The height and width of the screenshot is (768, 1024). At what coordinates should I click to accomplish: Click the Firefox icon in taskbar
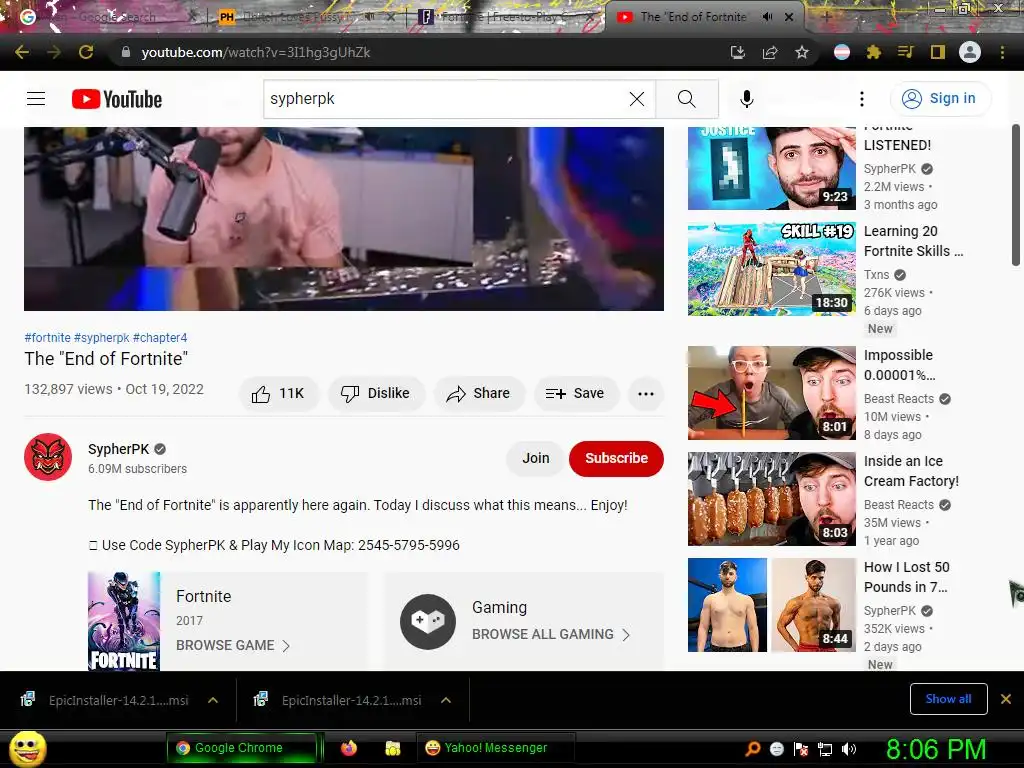[x=349, y=748]
